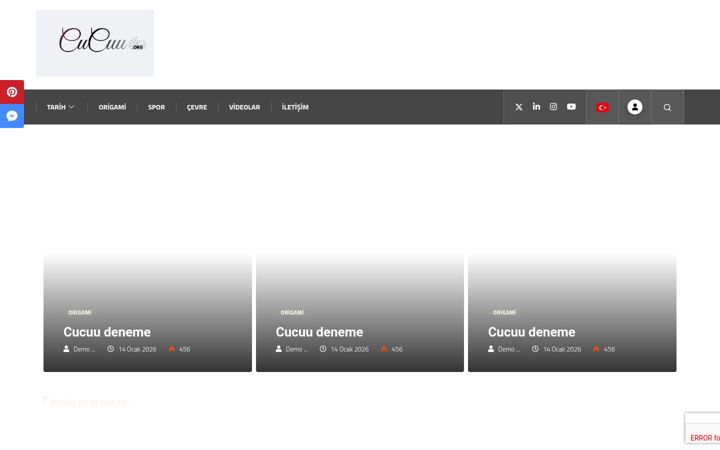Share page via Pinterest side button
720x450 pixels.
pyautogui.click(x=12, y=92)
